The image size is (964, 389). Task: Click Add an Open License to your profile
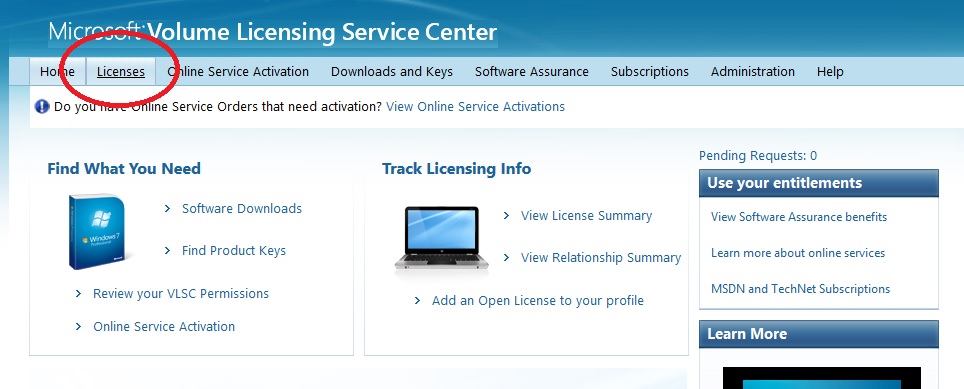[x=538, y=301]
